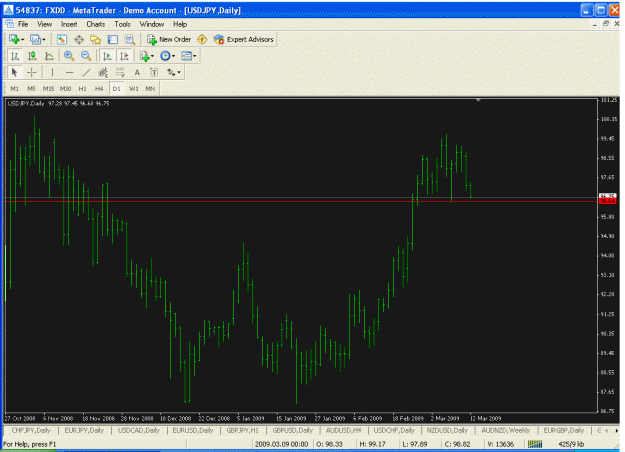Image resolution: width=625 pixels, height=452 pixels.
Task: Switch to AUDNZD,Weekly chart tab
Action: pyautogui.click(x=505, y=430)
